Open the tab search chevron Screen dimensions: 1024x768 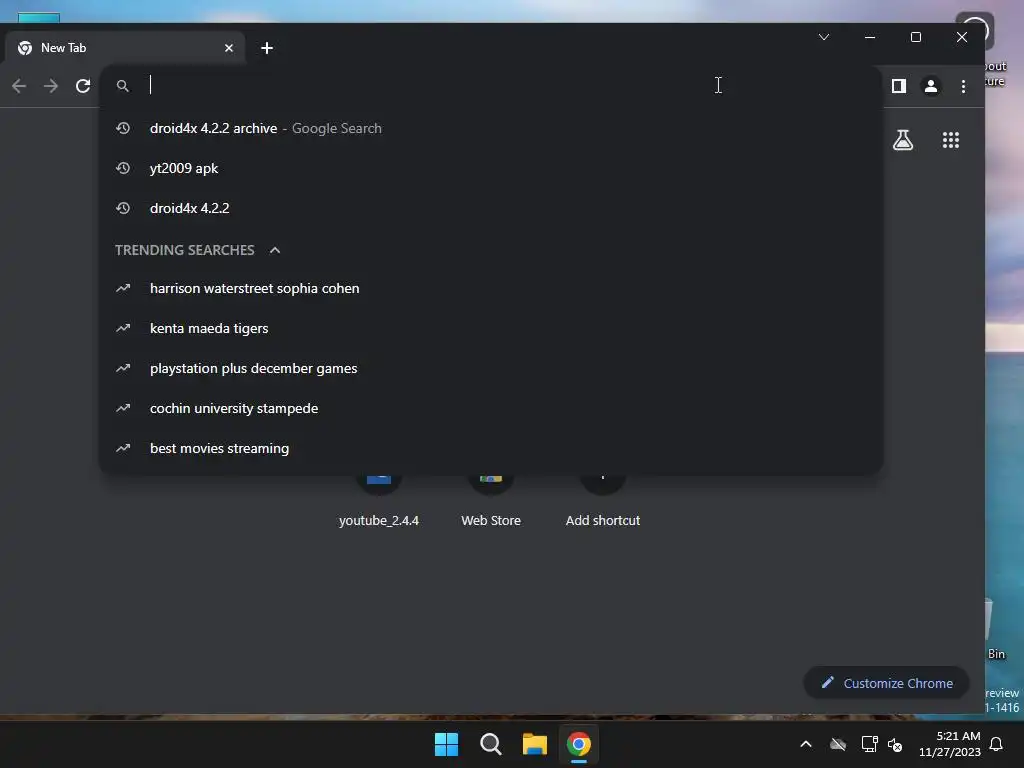click(824, 37)
